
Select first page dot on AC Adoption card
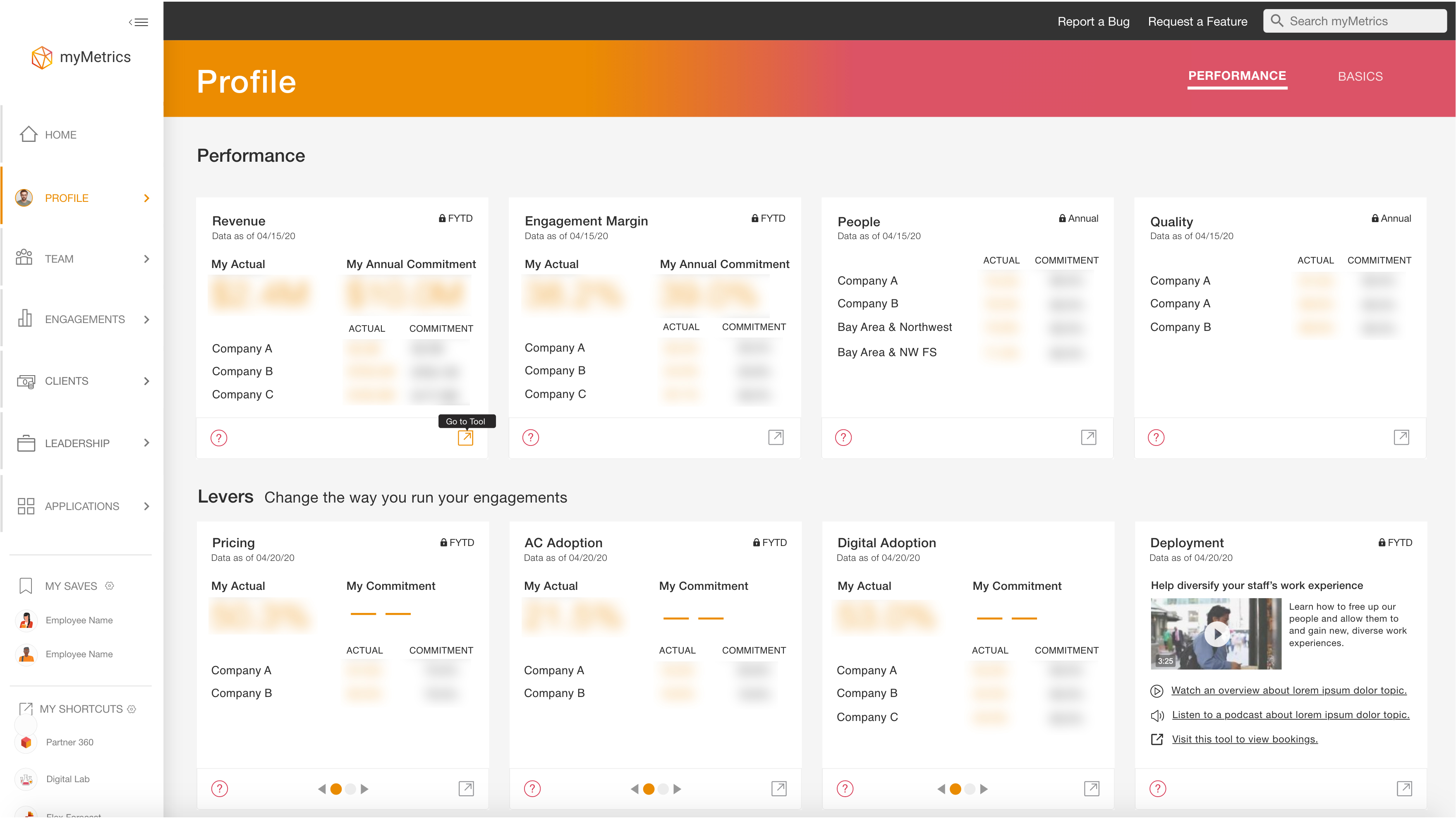click(649, 789)
